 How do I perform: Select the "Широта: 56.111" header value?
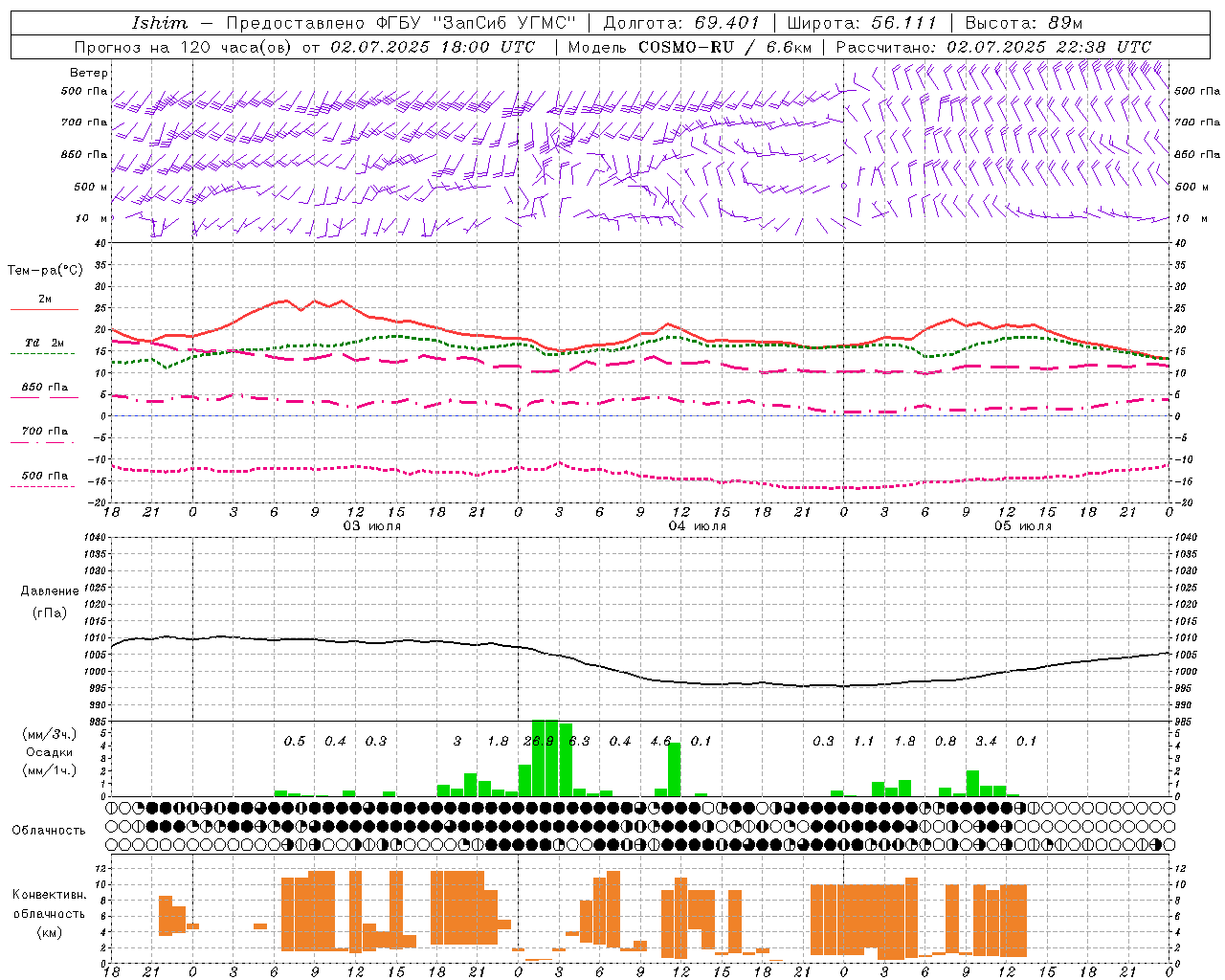click(x=861, y=22)
